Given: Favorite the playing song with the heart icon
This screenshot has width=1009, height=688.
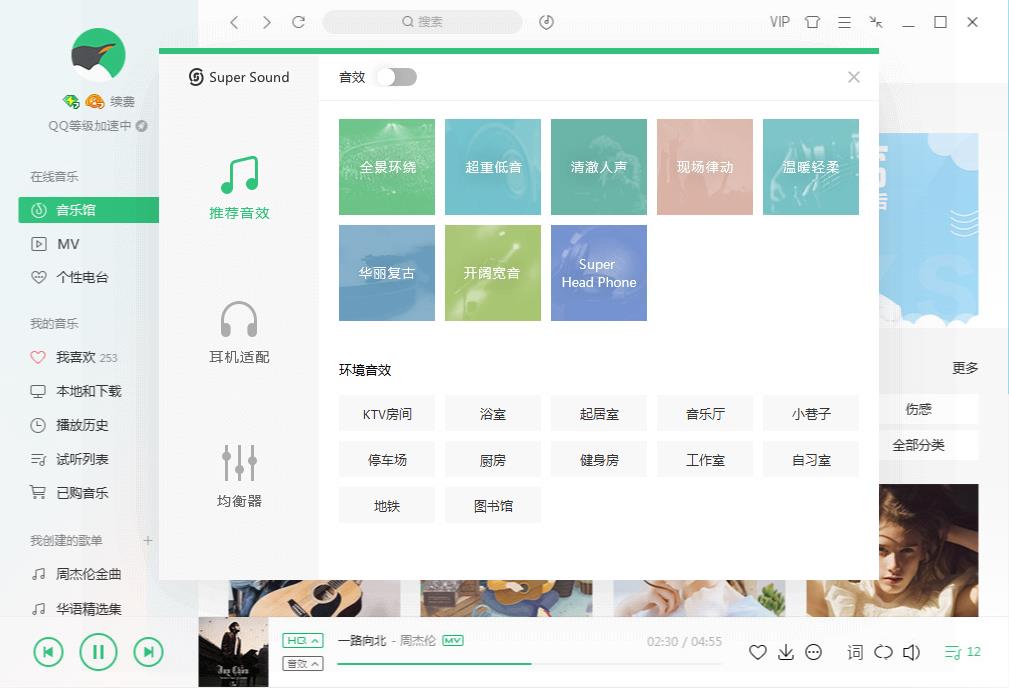Looking at the screenshot, I should pos(758,651).
